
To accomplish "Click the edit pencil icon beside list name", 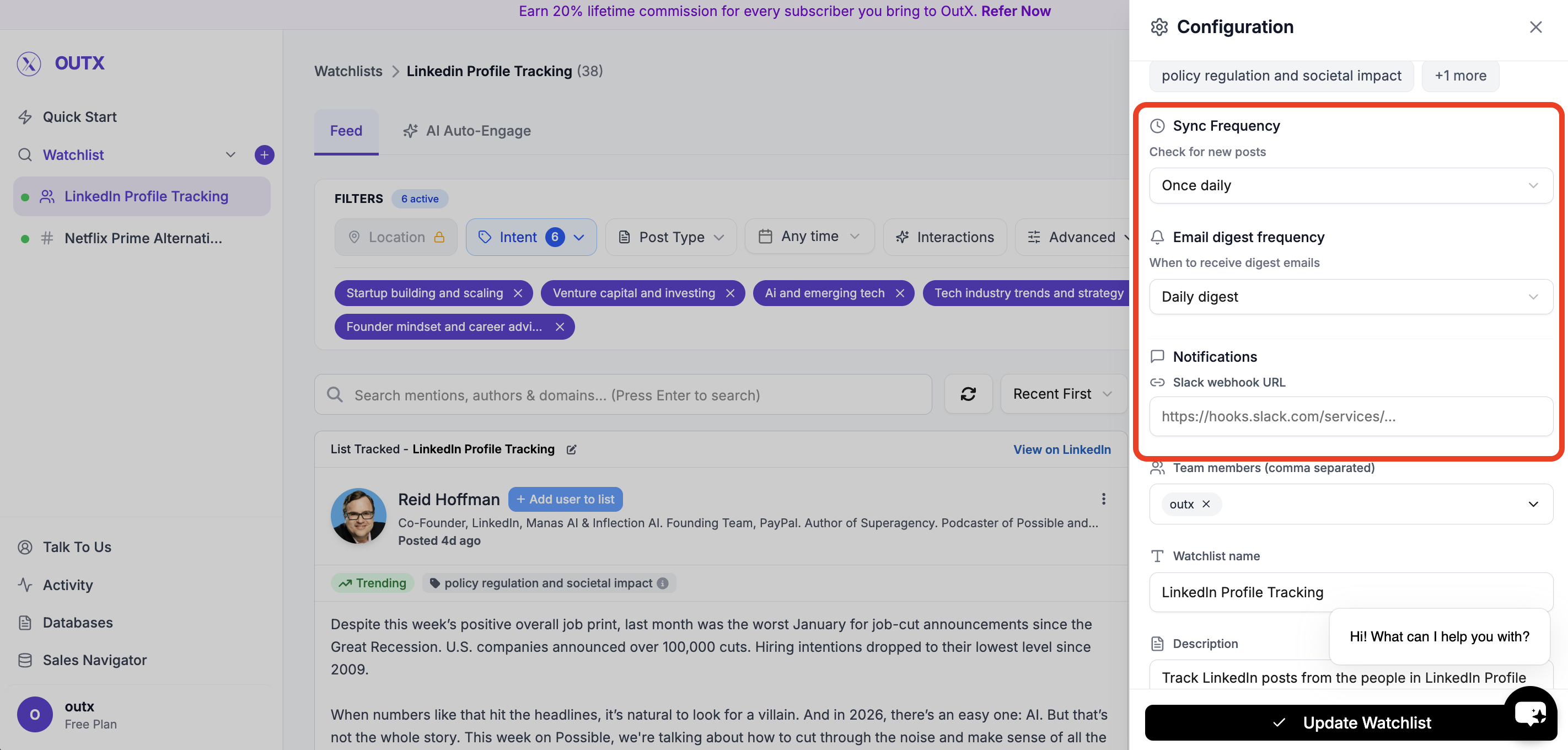I will [571, 449].
